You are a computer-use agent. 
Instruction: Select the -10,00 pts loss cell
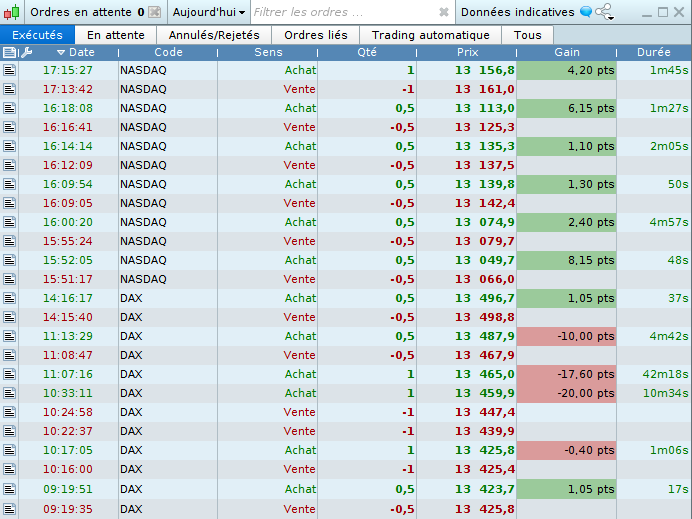(566, 336)
